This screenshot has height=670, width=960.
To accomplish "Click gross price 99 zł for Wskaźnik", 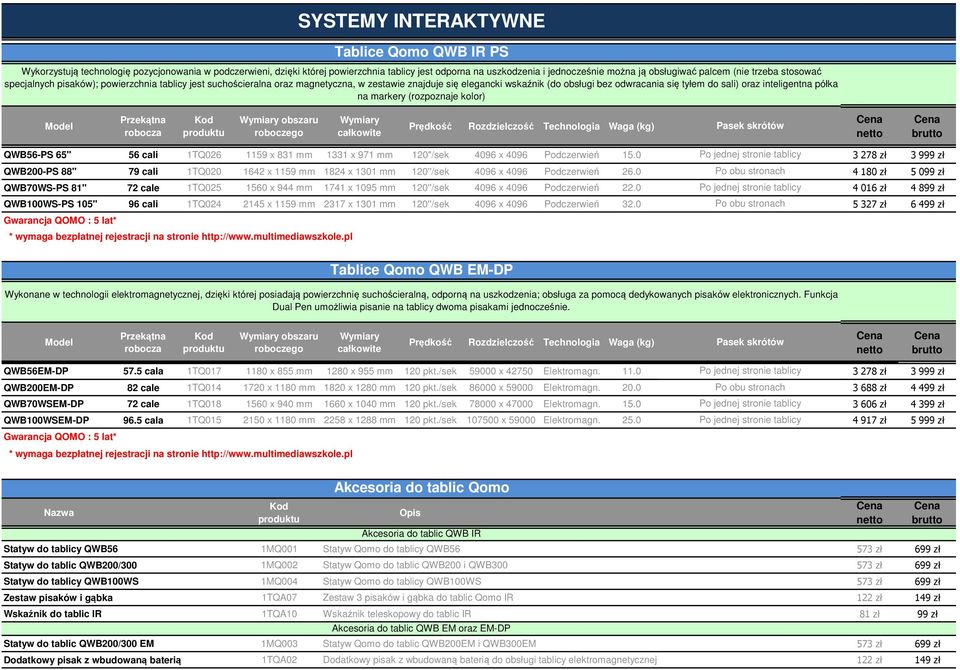I will tap(927, 614).
